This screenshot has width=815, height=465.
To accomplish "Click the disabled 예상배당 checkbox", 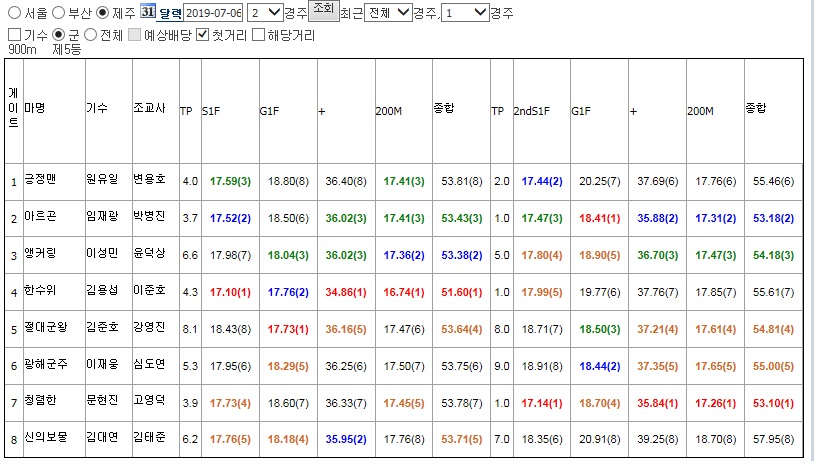I will pyautogui.click(x=135, y=35).
